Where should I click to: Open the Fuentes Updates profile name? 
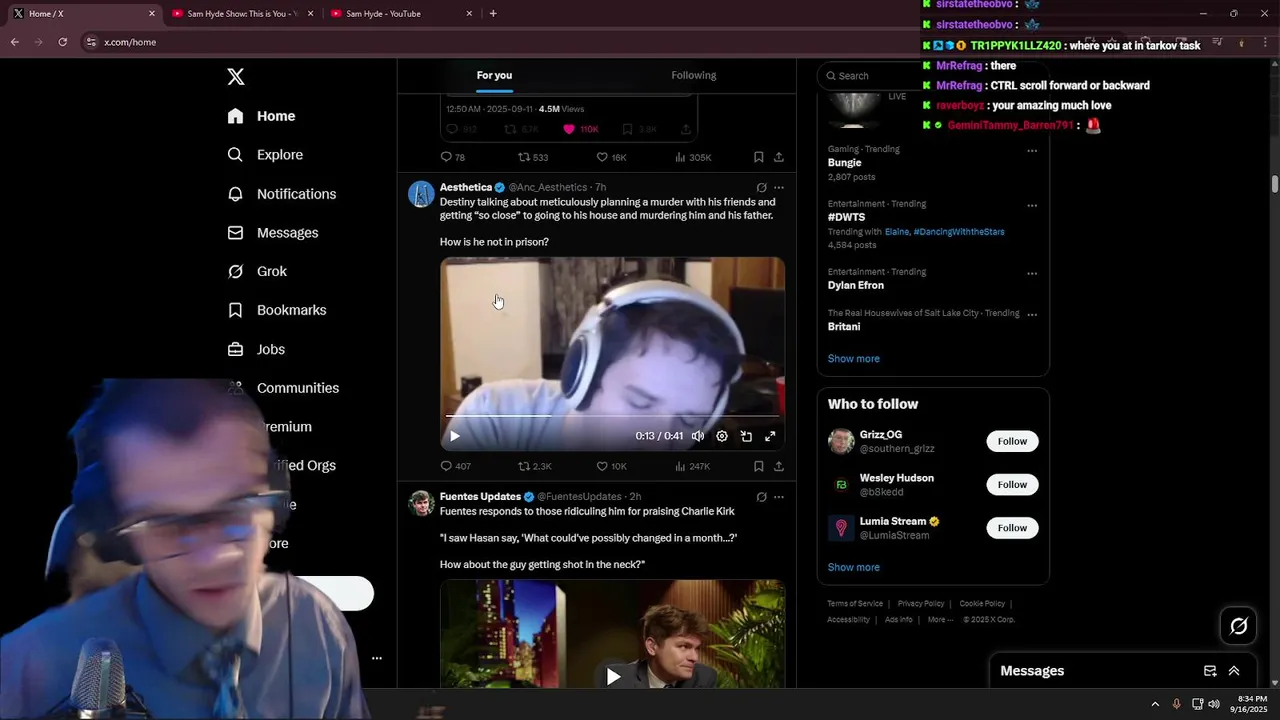480,497
